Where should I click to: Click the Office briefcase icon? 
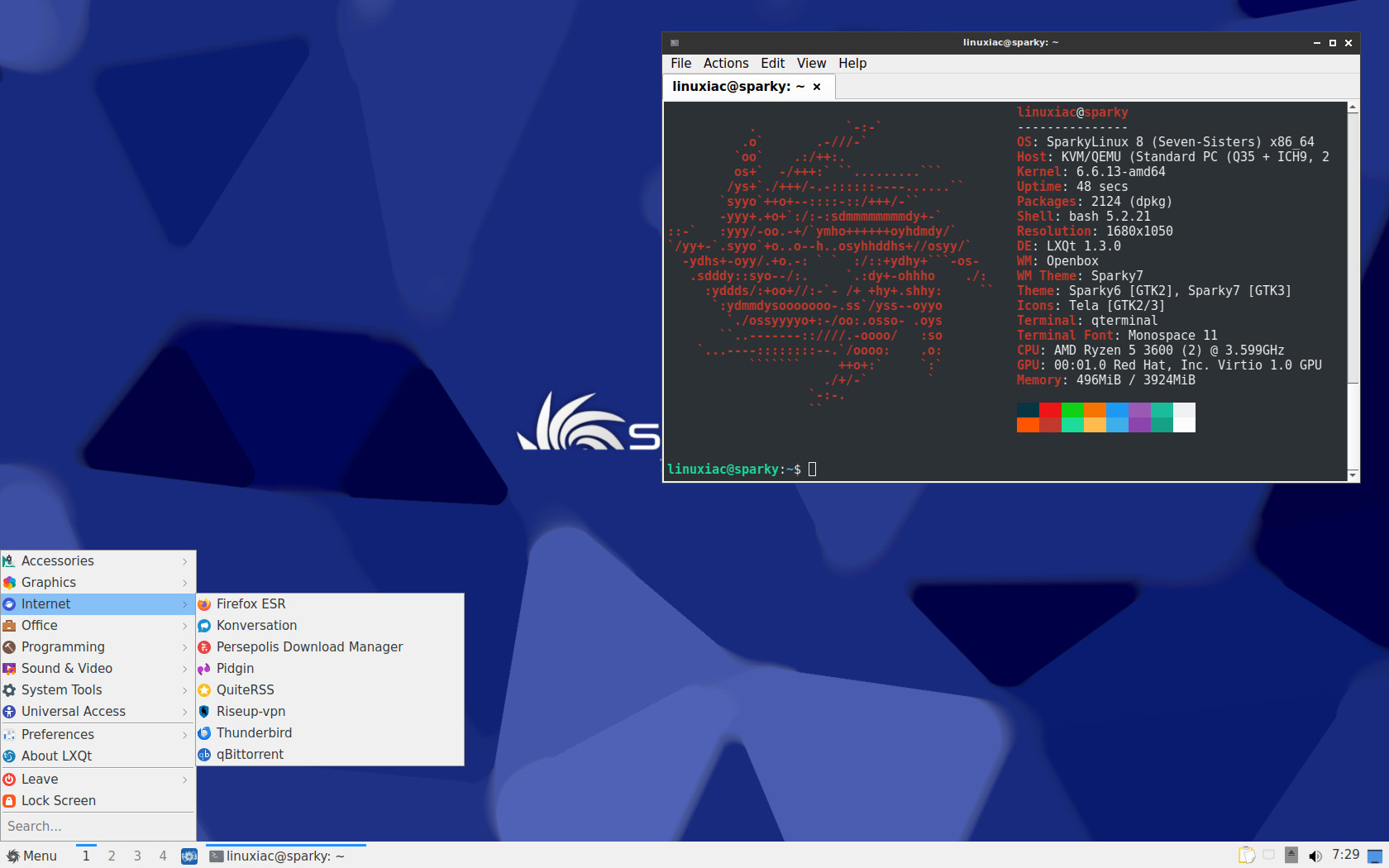(9, 626)
